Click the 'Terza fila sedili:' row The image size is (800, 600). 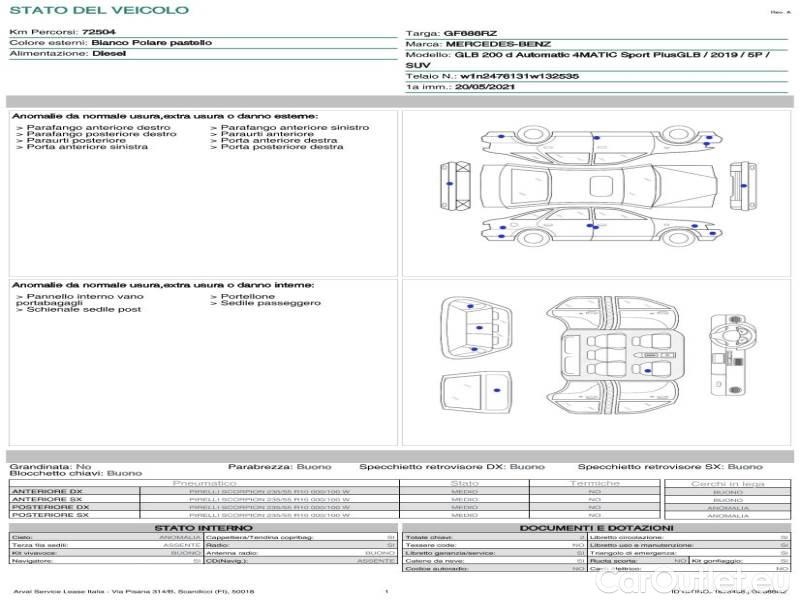pos(106,545)
